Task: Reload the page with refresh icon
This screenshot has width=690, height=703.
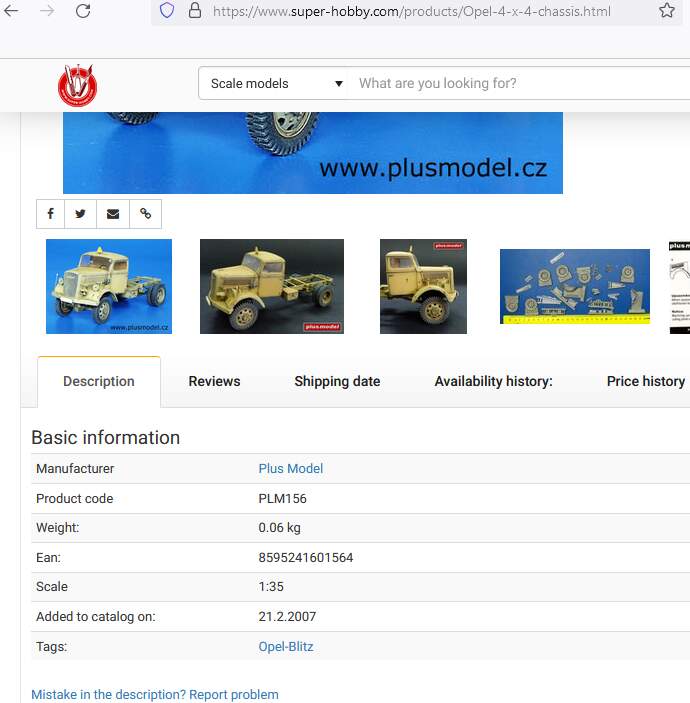Action: click(x=83, y=10)
